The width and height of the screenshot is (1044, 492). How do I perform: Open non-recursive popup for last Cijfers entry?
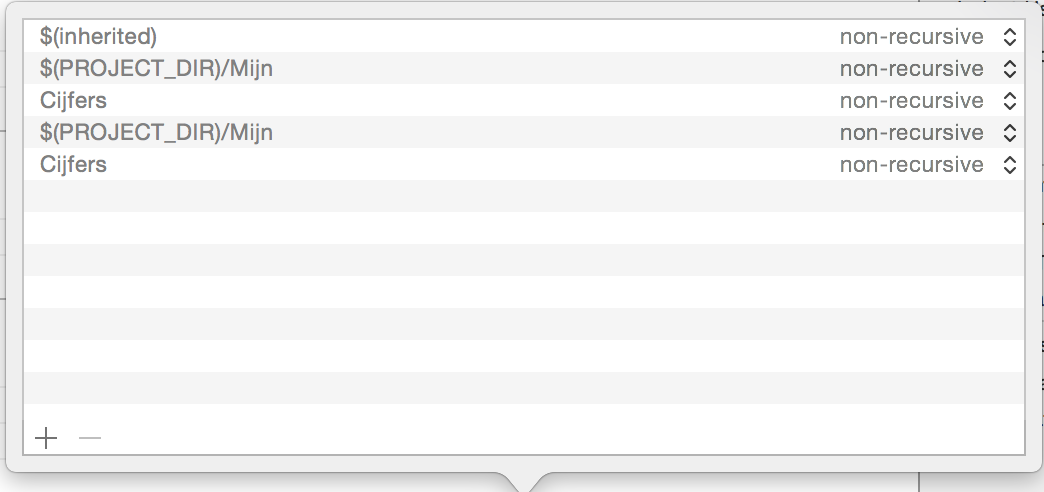911,165
